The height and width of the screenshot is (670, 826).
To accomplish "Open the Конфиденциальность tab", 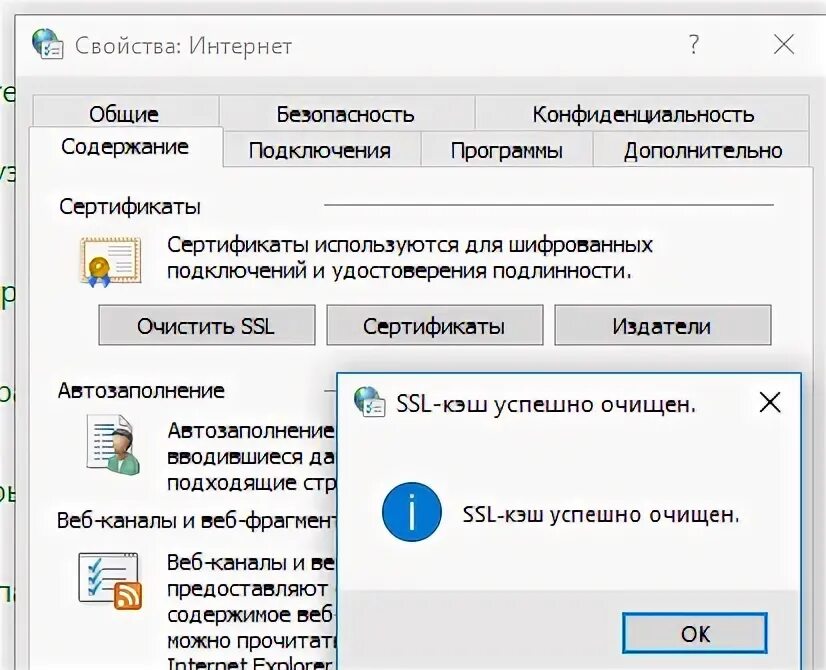I will click(x=643, y=113).
